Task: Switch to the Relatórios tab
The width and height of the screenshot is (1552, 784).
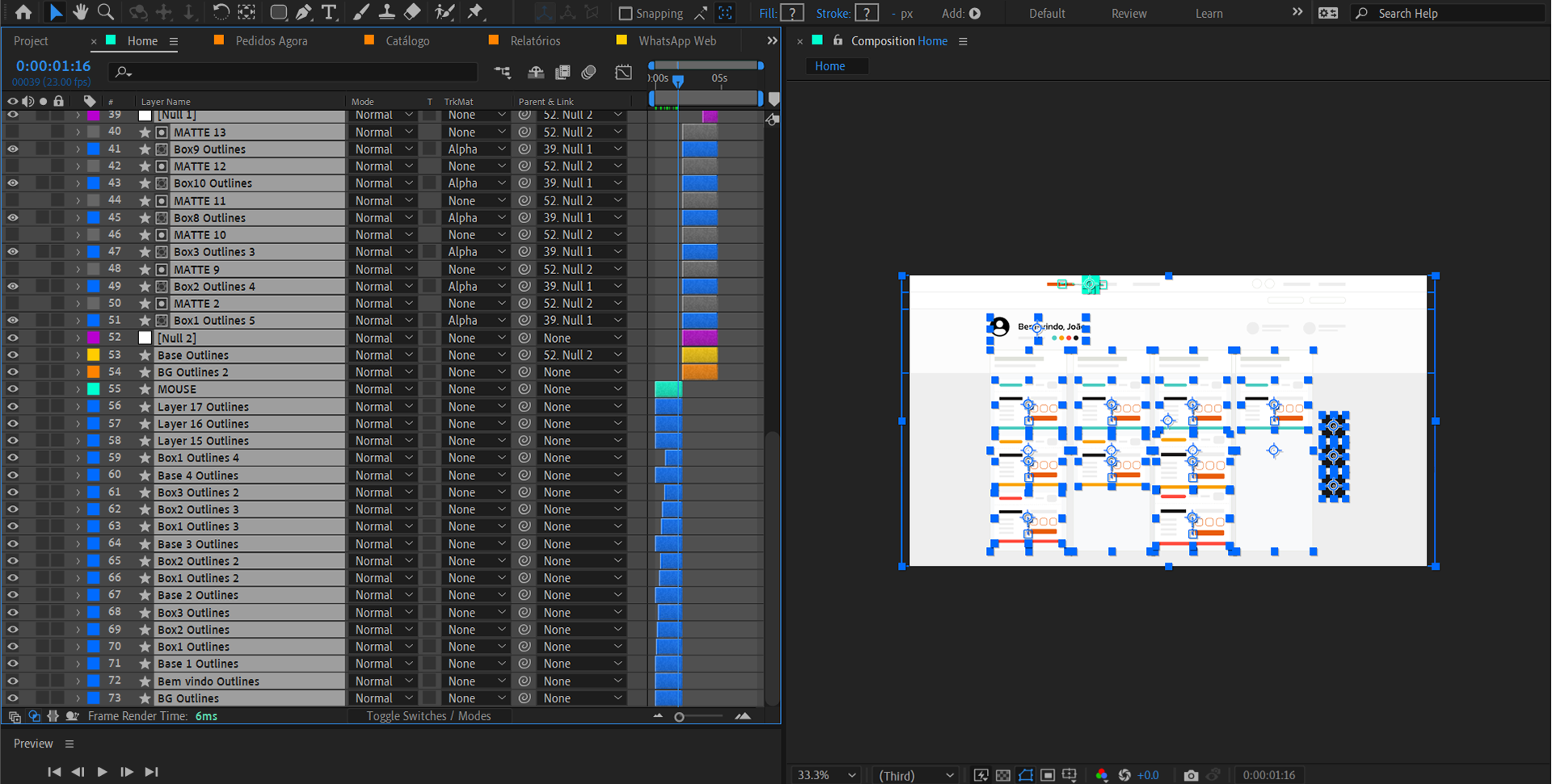Action: pyautogui.click(x=535, y=40)
